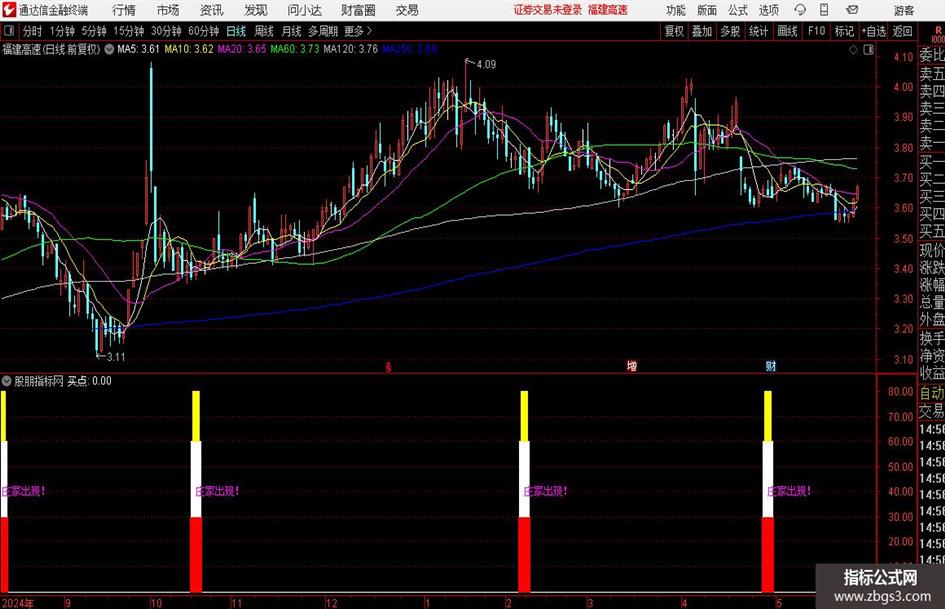Click the 4.09 high price label
Image resolution: width=945 pixels, height=609 pixels.
pos(486,65)
